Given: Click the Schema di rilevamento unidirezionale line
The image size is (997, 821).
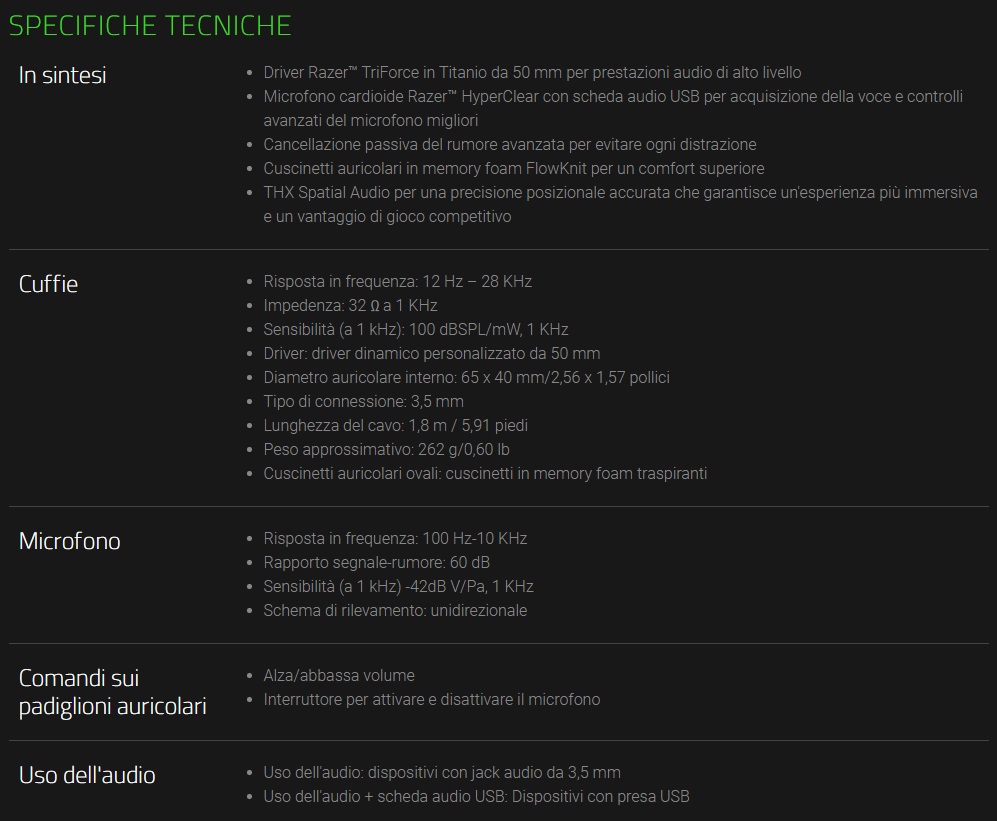Looking at the screenshot, I should pyautogui.click(x=395, y=610).
